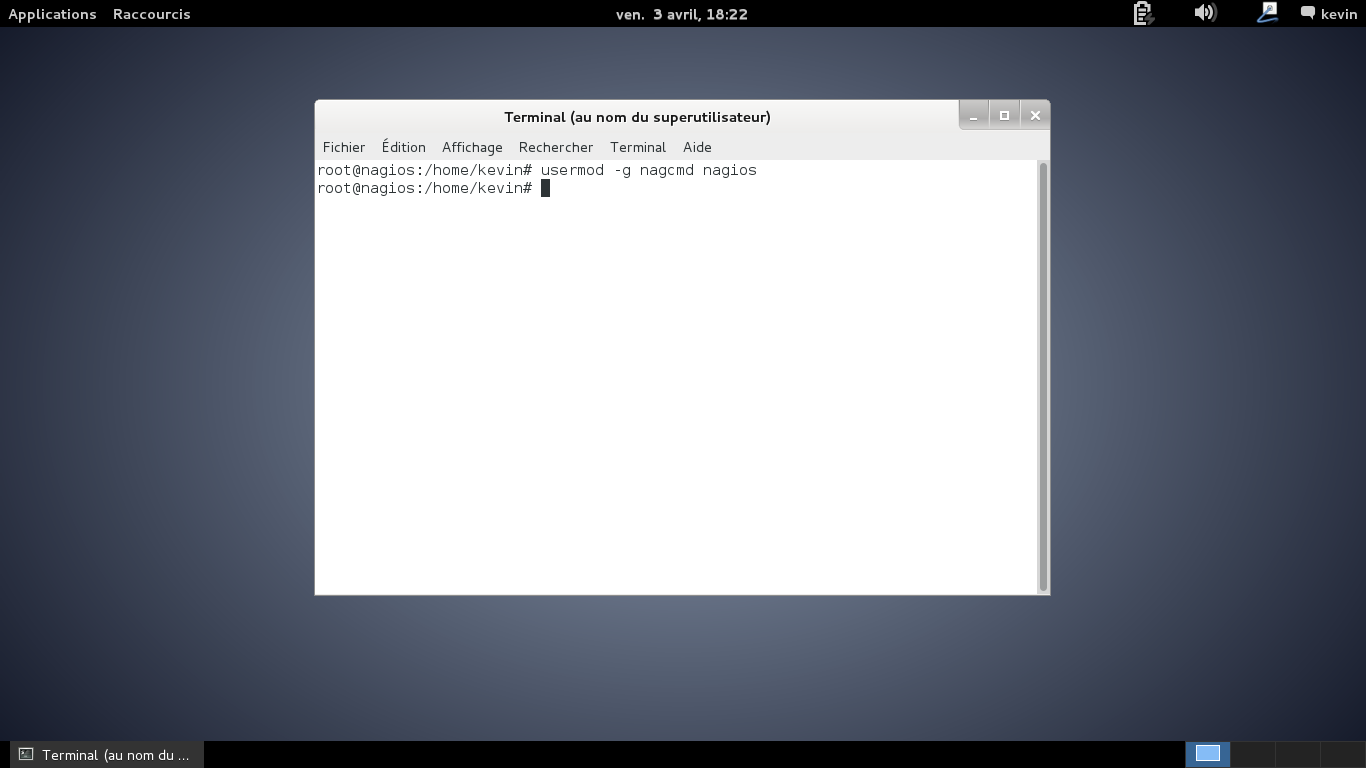Click the terminal icon in taskbar button
The image size is (1366, 768).
click(26, 755)
